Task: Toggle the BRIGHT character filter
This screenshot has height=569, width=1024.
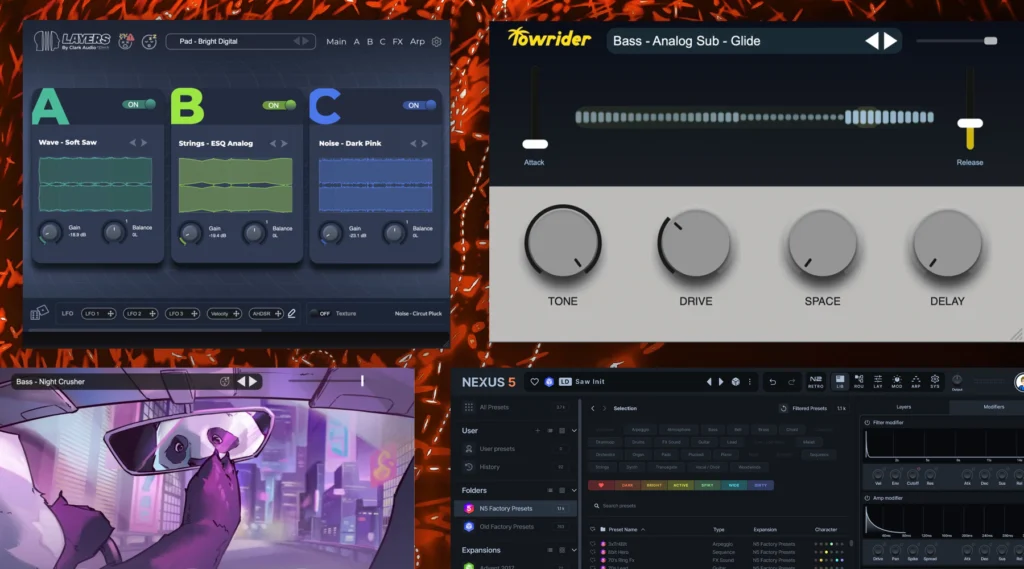Action: pyautogui.click(x=654, y=485)
